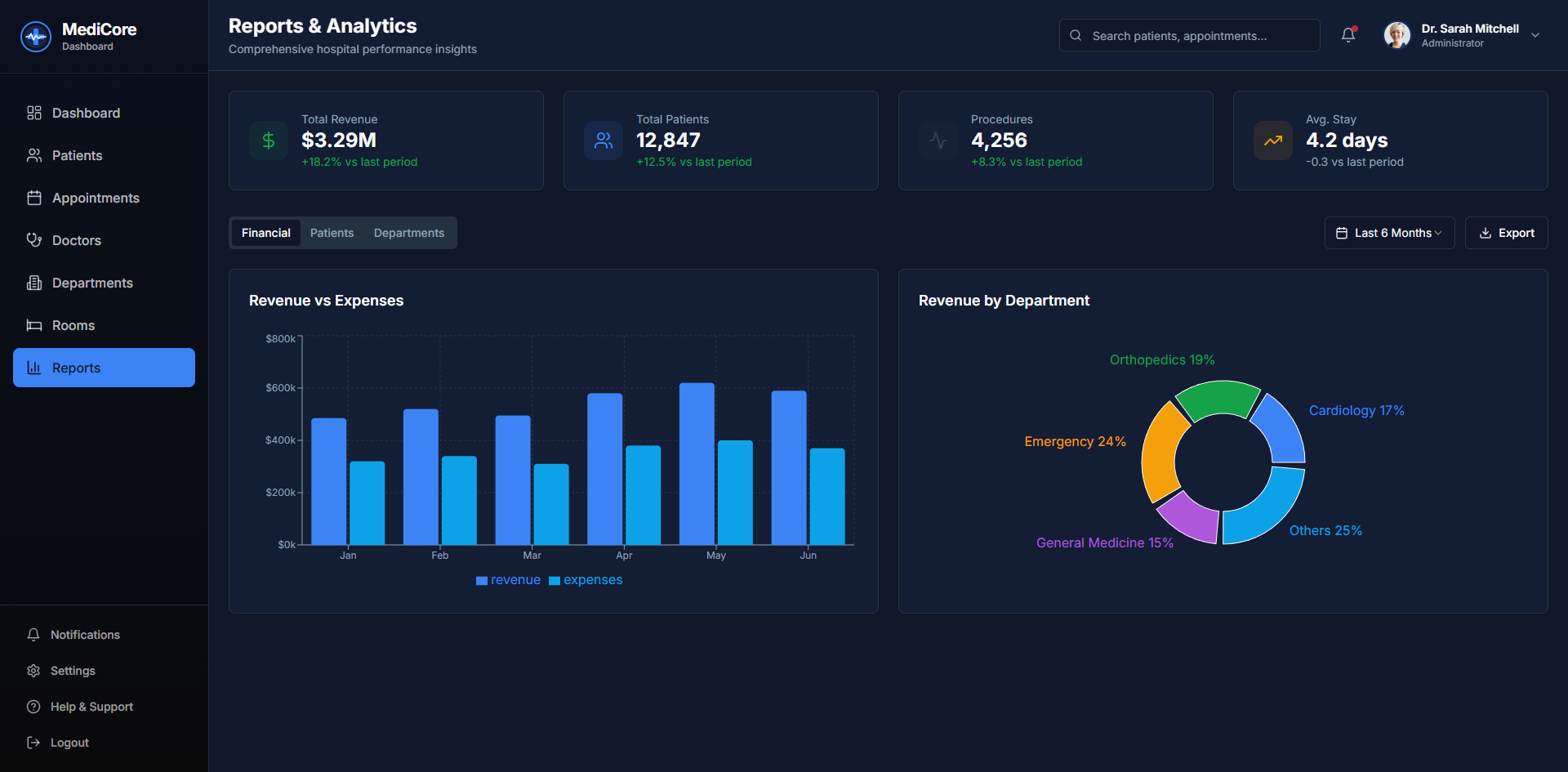Viewport: 1568px width, 772px height.
Task: Click the Reports bar-chart icon in sidebar
Action: click(x=34, y=368)
